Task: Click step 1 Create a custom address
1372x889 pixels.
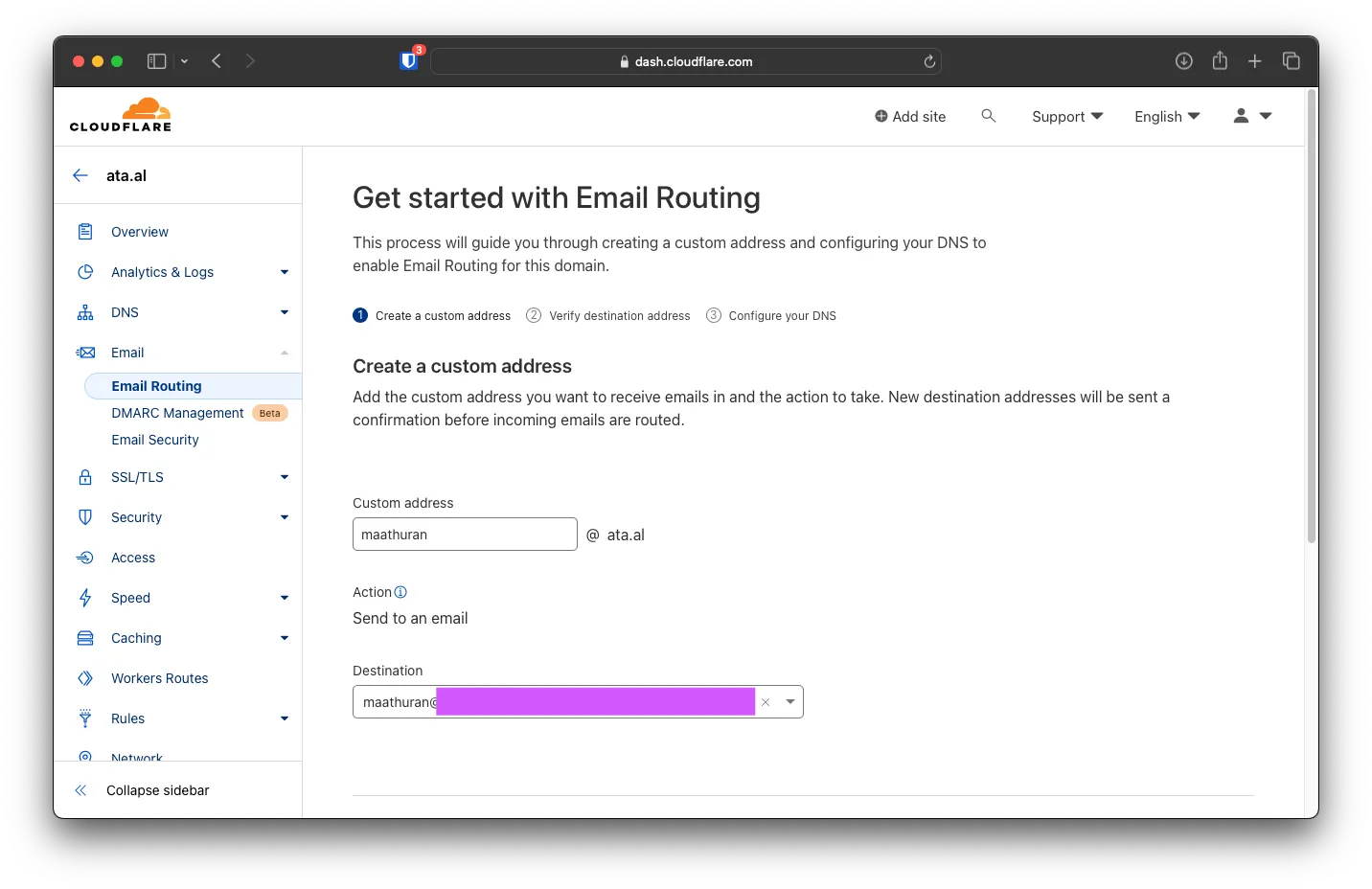Action: (432, 315)
